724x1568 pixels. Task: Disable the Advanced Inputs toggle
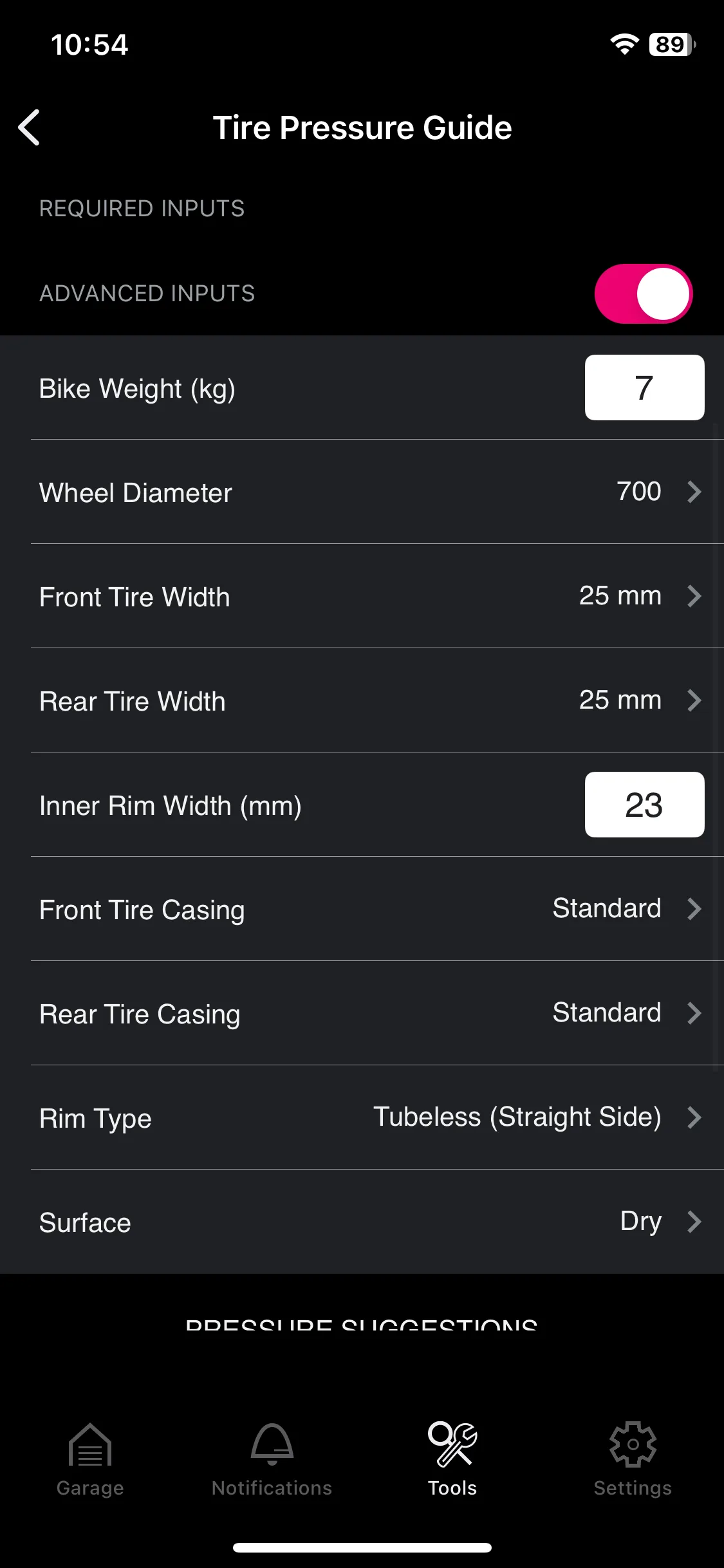coord(644,294)
